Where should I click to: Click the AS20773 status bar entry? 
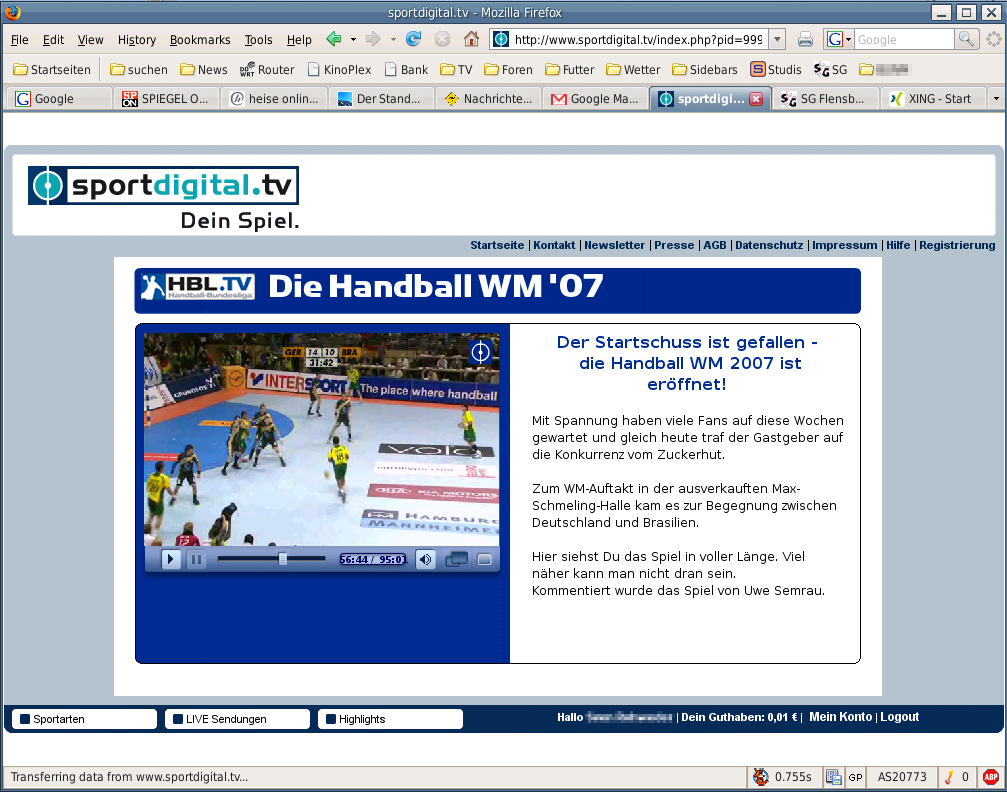coord(902,777)
